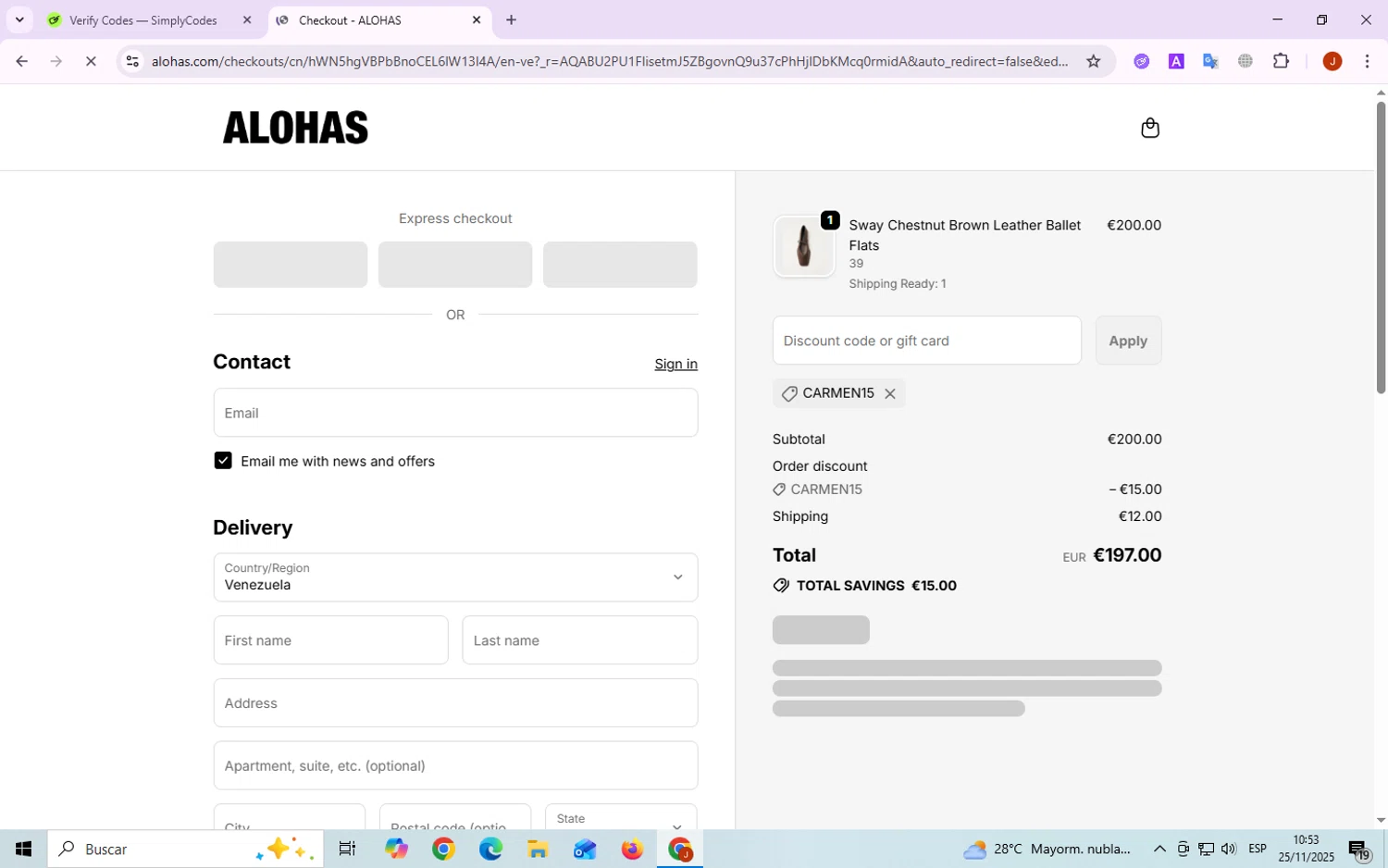
Task: Open the Extensions puzzle icon
Action: tap(1282, 61)
